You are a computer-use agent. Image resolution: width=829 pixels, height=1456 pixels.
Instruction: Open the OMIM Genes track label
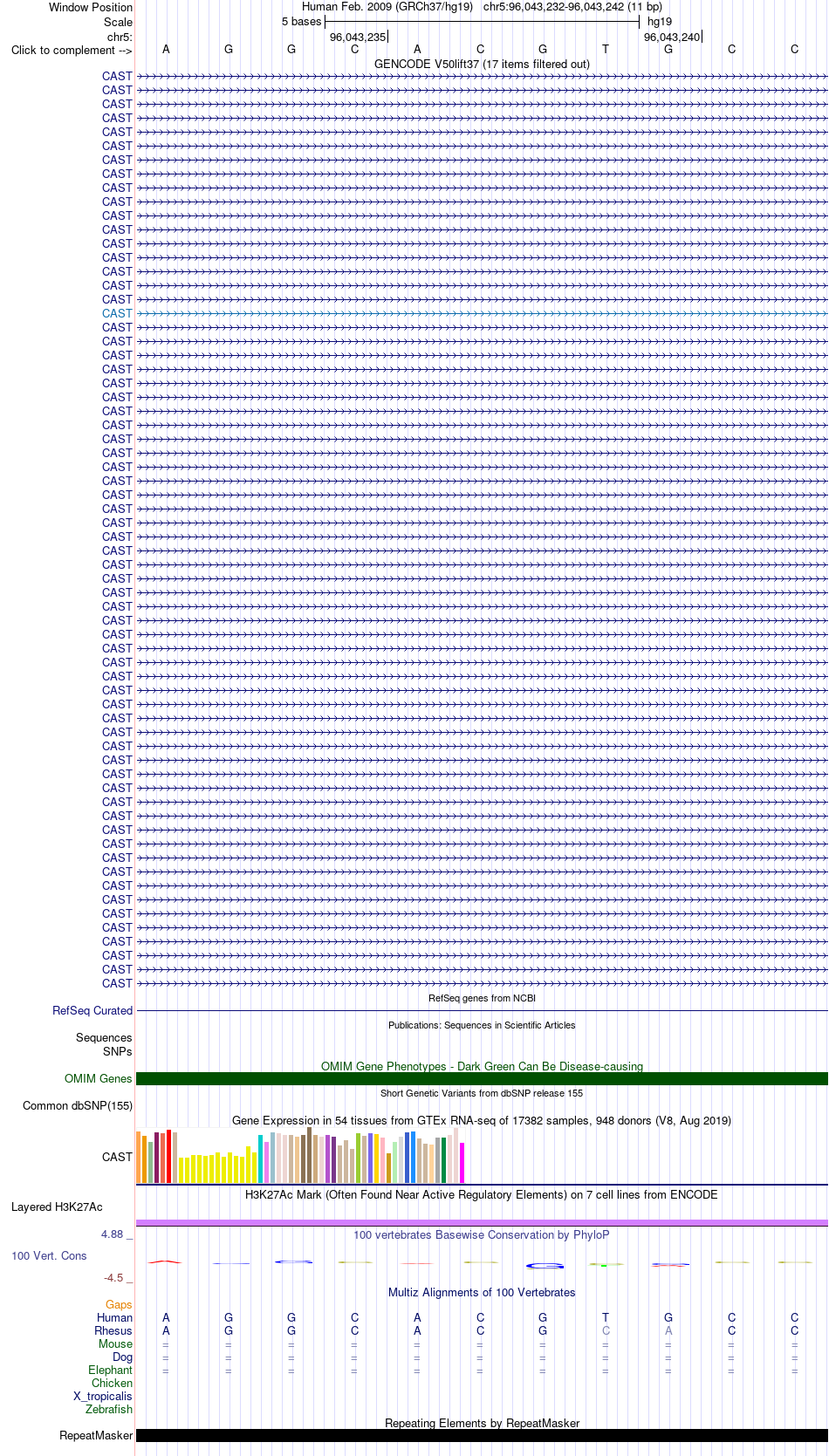pos(99,1078)
